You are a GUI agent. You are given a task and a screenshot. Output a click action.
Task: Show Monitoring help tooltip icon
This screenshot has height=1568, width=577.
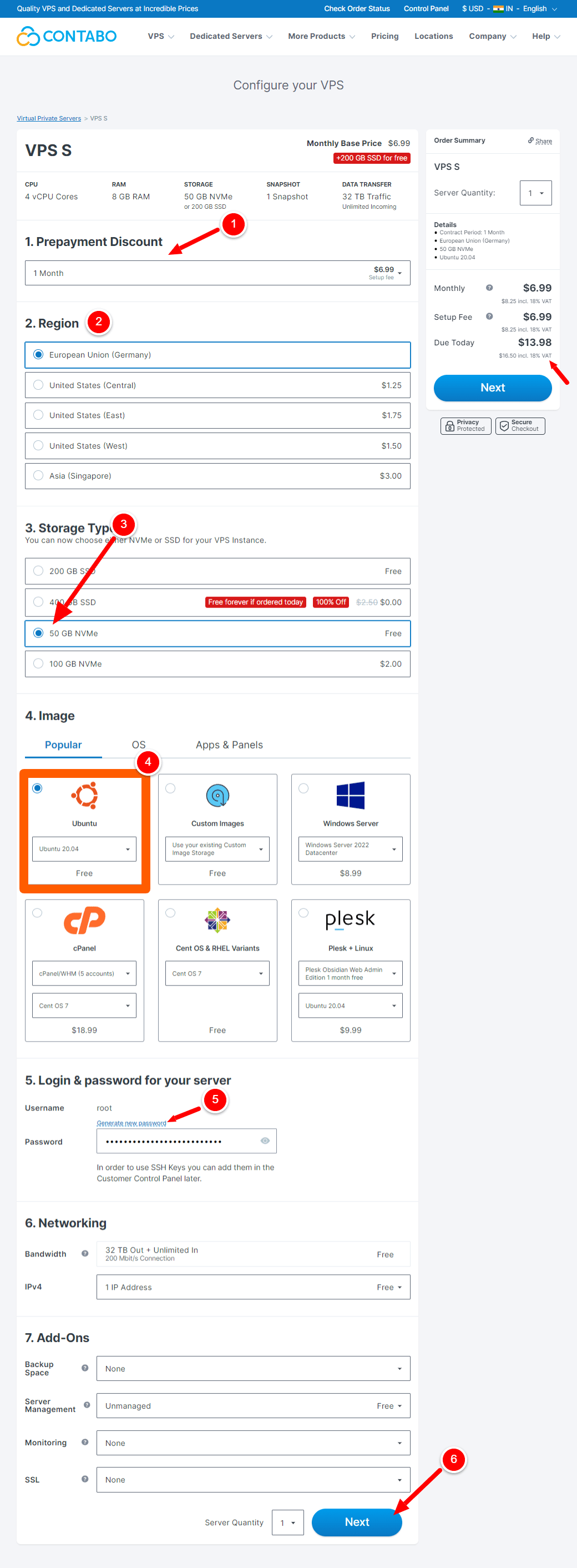click(85, 1442)
